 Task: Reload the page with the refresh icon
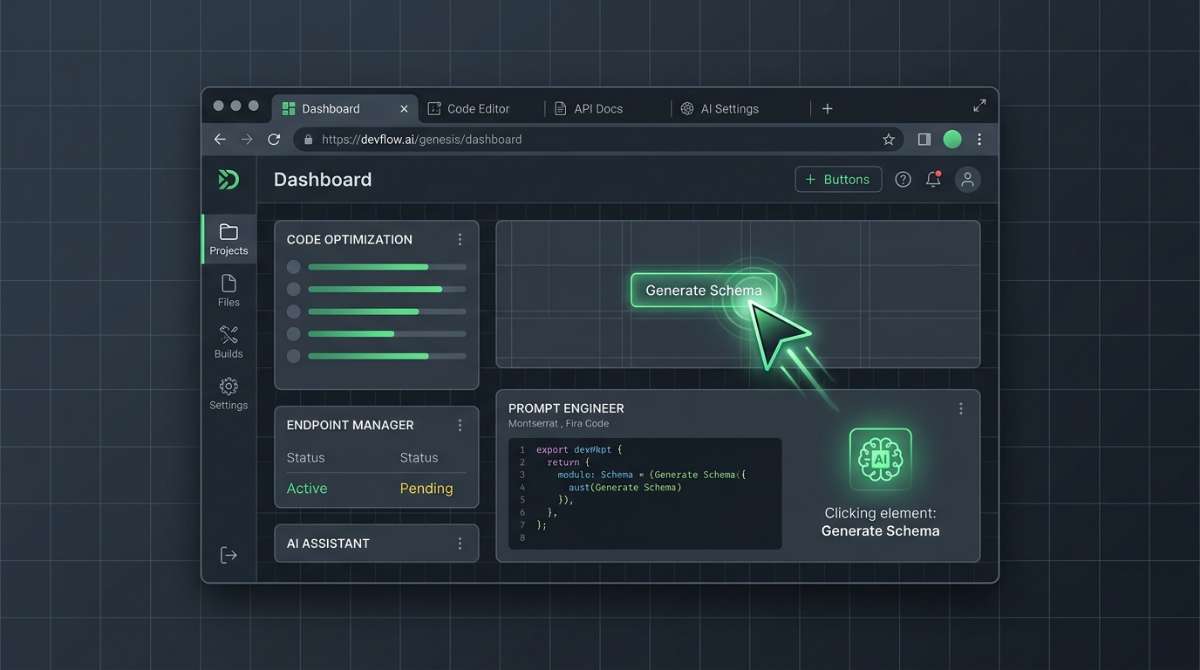274,140
